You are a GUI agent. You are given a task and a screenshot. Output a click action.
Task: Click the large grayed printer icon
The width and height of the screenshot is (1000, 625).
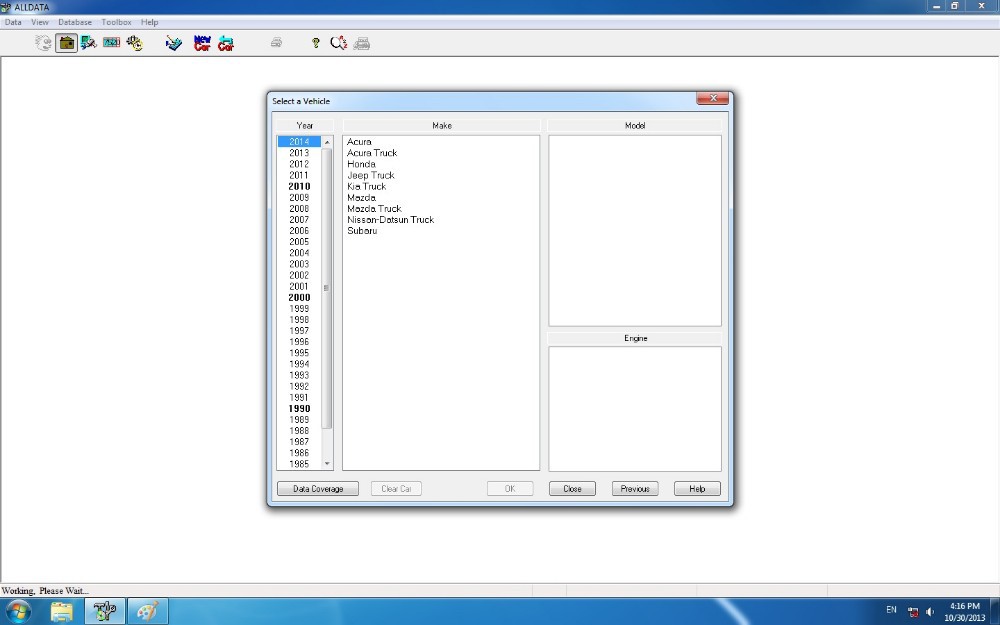coord(362,43)
